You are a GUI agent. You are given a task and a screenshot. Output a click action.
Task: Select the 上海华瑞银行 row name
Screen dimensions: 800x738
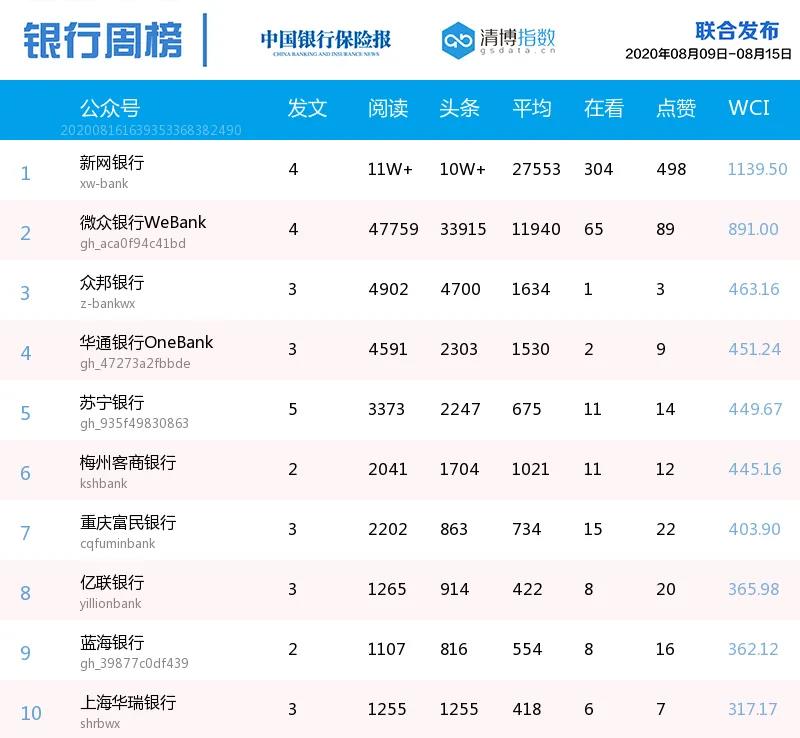(x=128, y=702)
